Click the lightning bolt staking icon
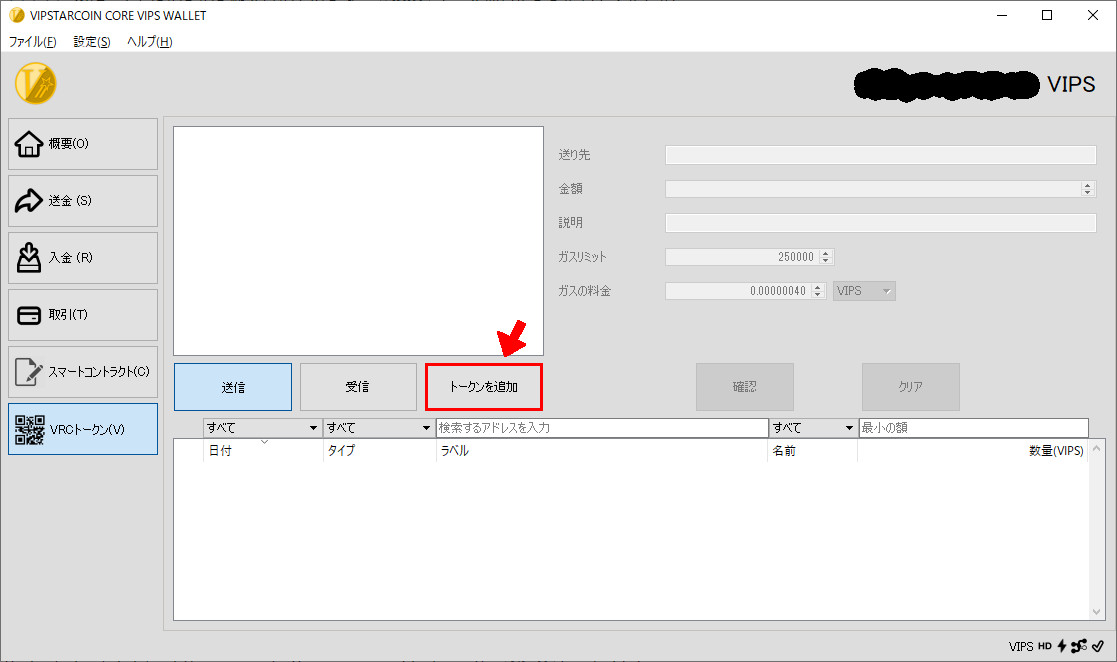Image resolution: width=1117 pixels, height=662 pixels. [1061, 646]
